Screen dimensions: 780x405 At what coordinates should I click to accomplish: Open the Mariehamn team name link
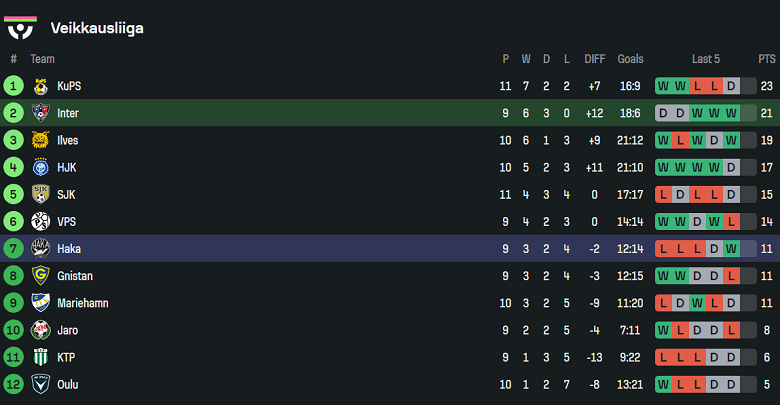pos(82,303)
